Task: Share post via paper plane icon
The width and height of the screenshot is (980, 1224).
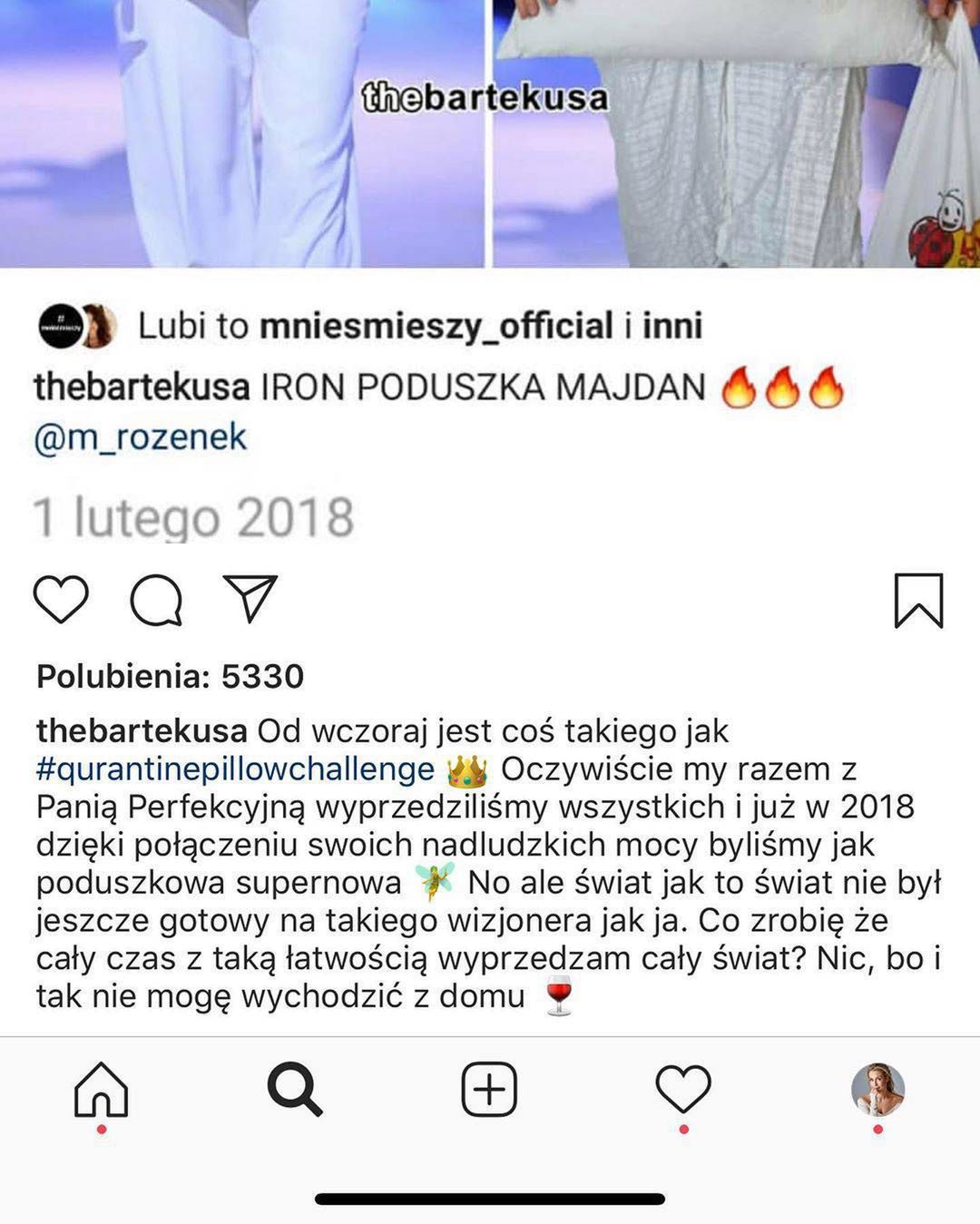Action: click(x=250, y=598)
